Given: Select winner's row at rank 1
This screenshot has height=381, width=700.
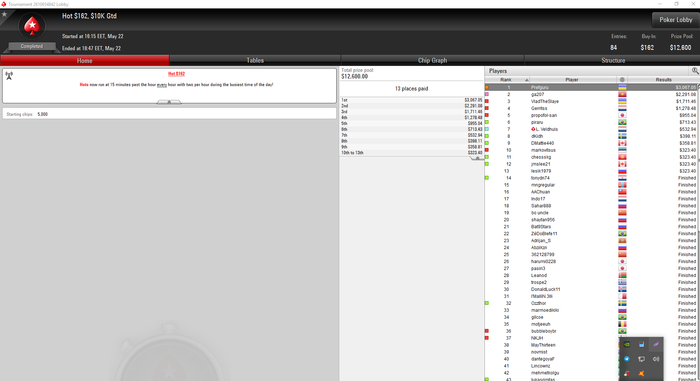Looking at the screenshot, I should [592, 88].
